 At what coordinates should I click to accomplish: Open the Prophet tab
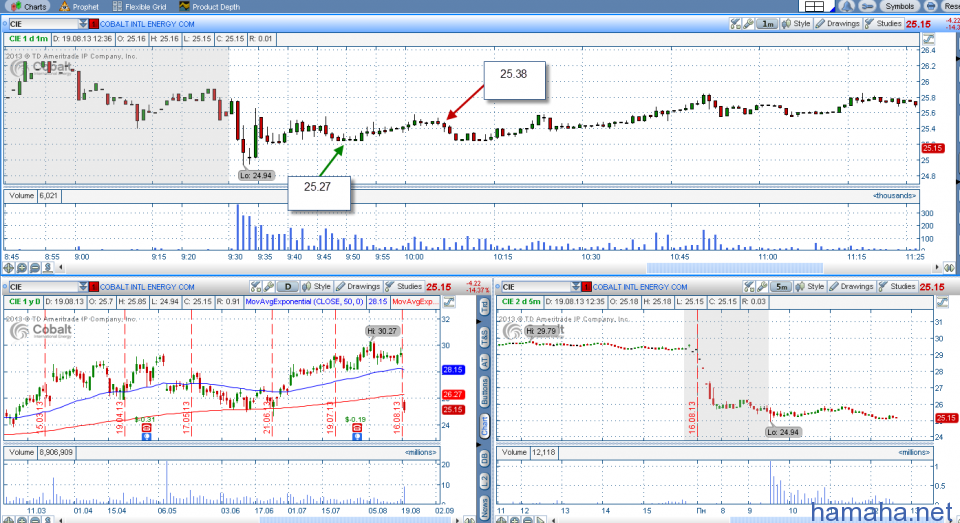[x=79, y=7]
